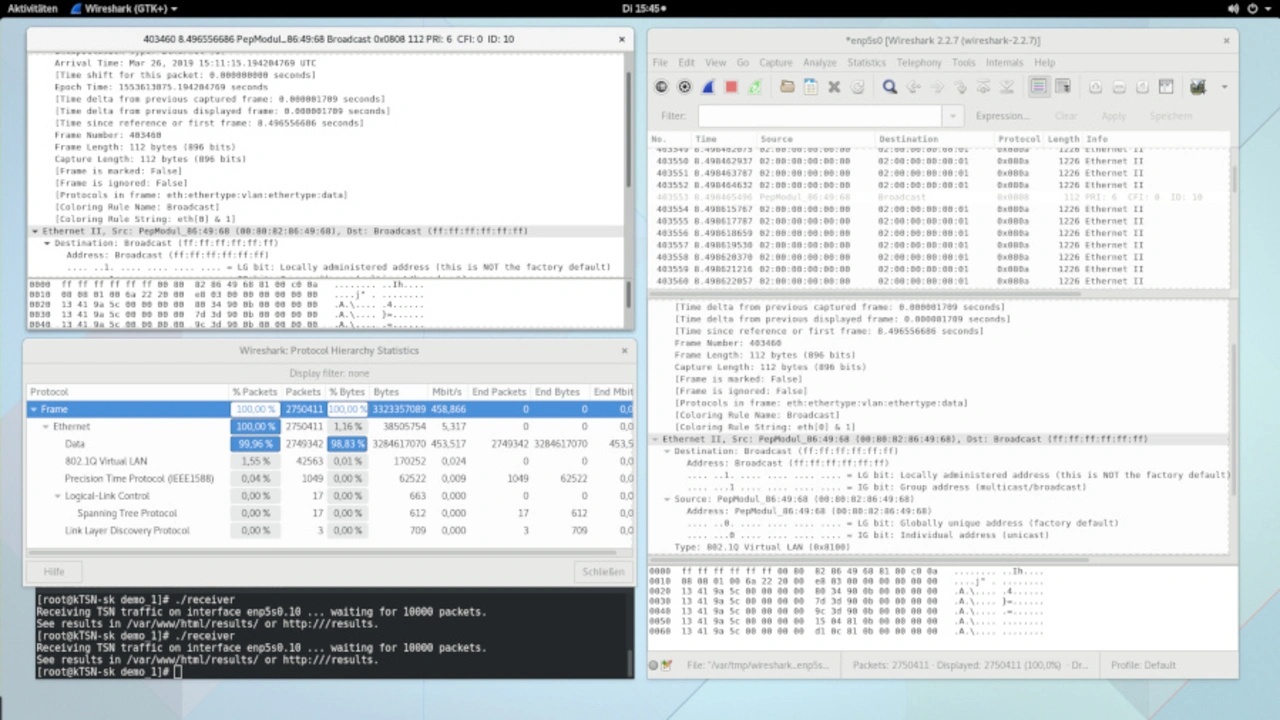Open the Statistics menu

866,62
